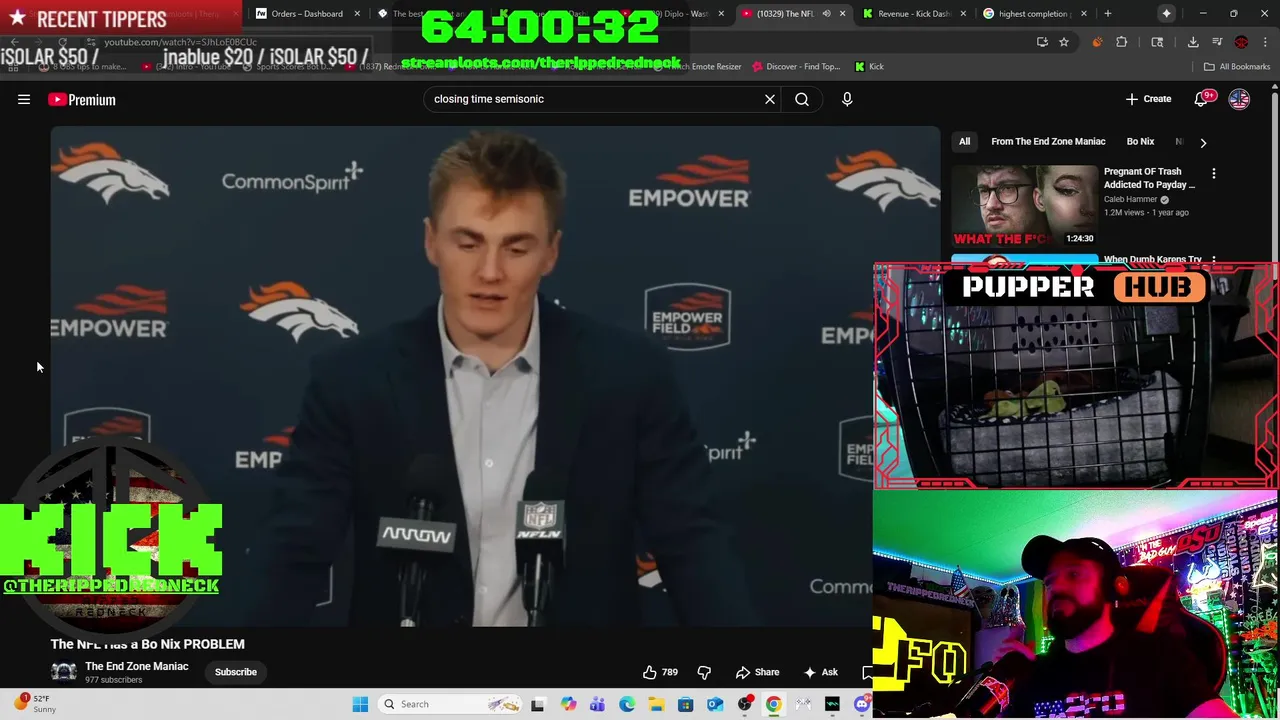This screenshot has height=720, width=1280.
Task: Open the Discover - Find Top bookmark
Action: 797,67
